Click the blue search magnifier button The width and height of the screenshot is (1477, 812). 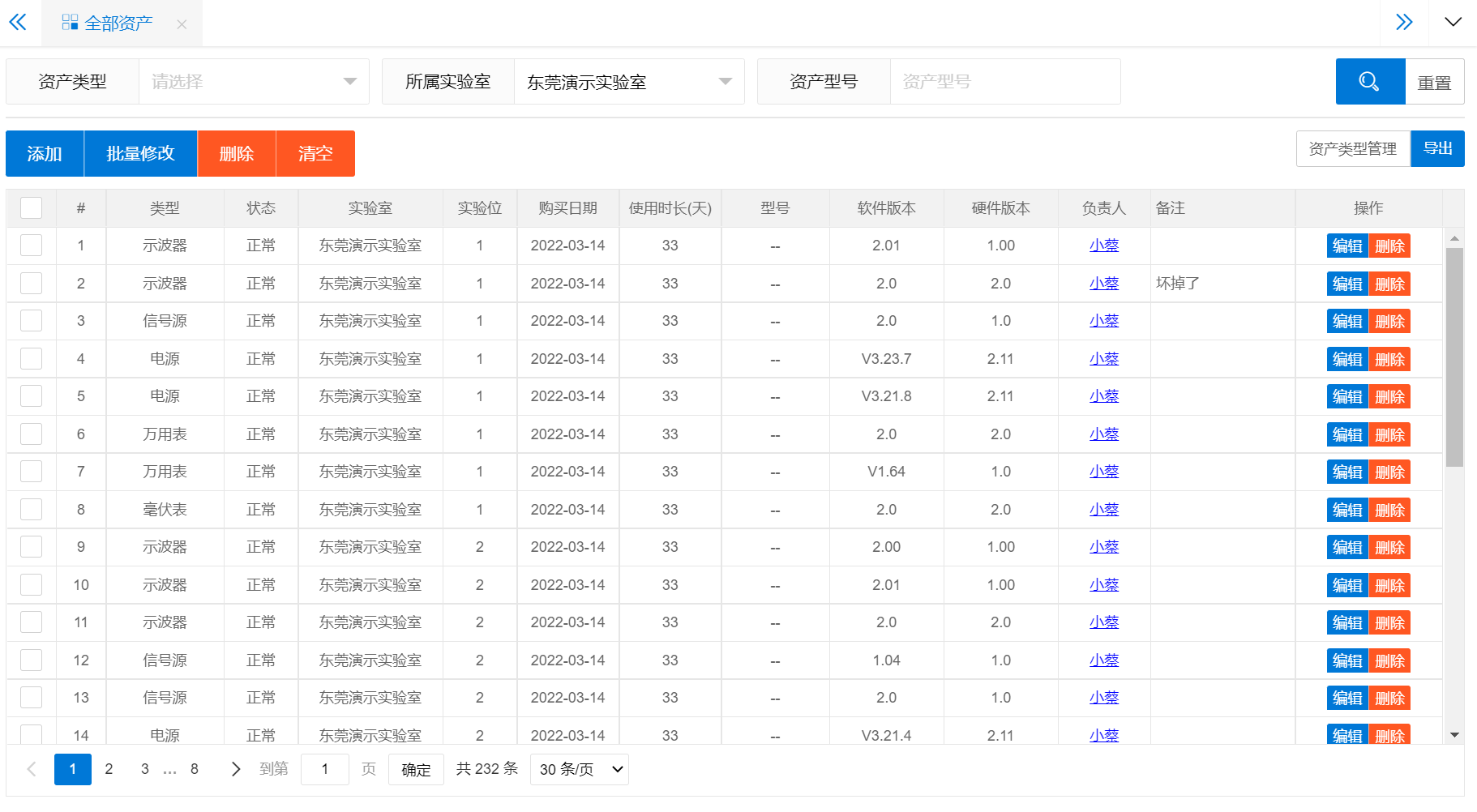[1369, 82]
